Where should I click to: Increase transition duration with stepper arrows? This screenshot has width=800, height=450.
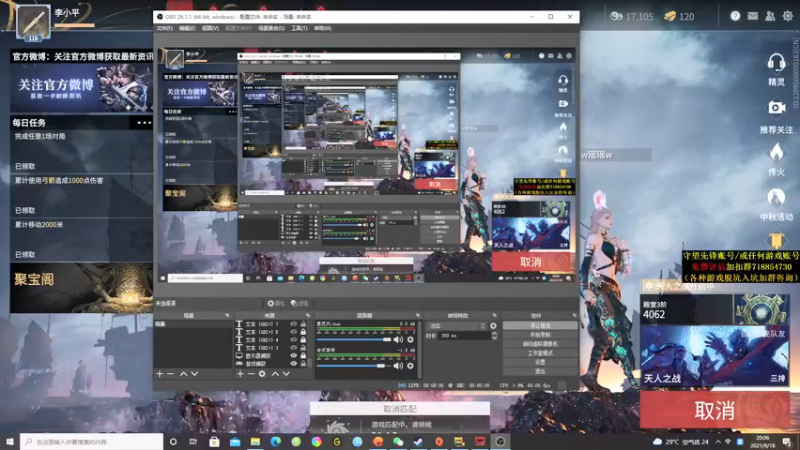494,334
